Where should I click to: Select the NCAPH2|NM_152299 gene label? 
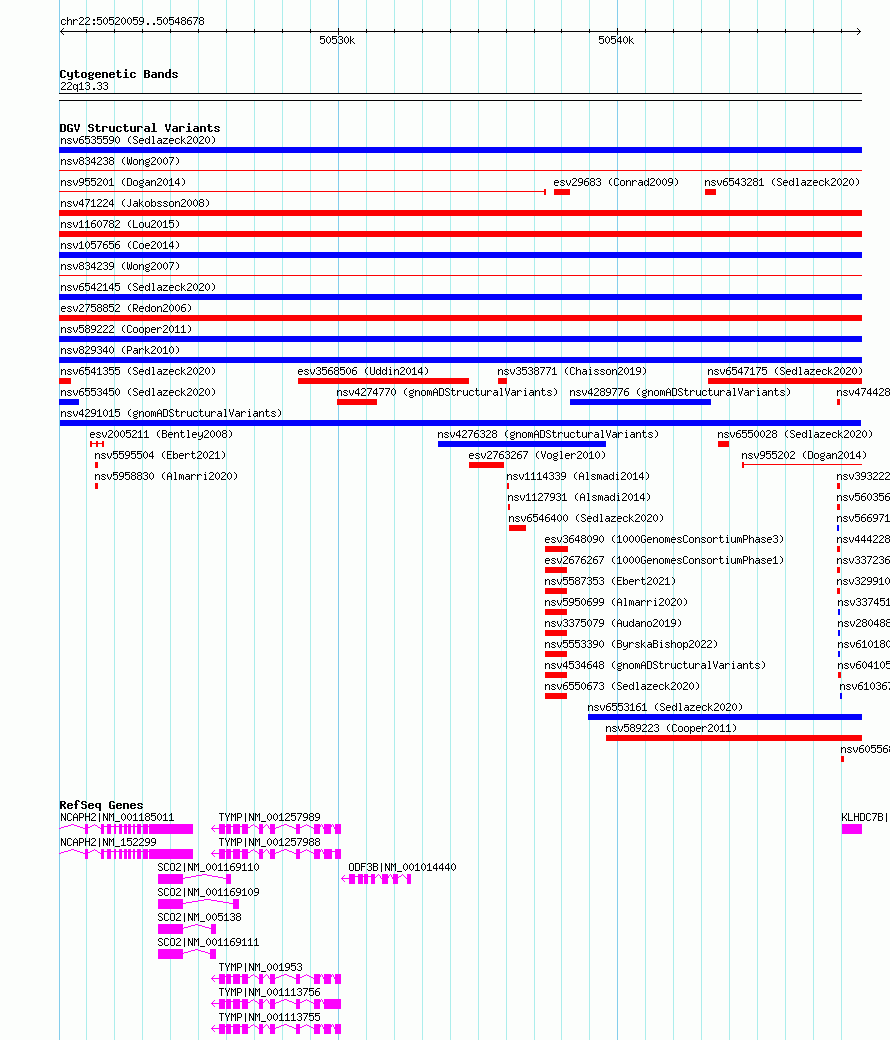click(108, 842)
